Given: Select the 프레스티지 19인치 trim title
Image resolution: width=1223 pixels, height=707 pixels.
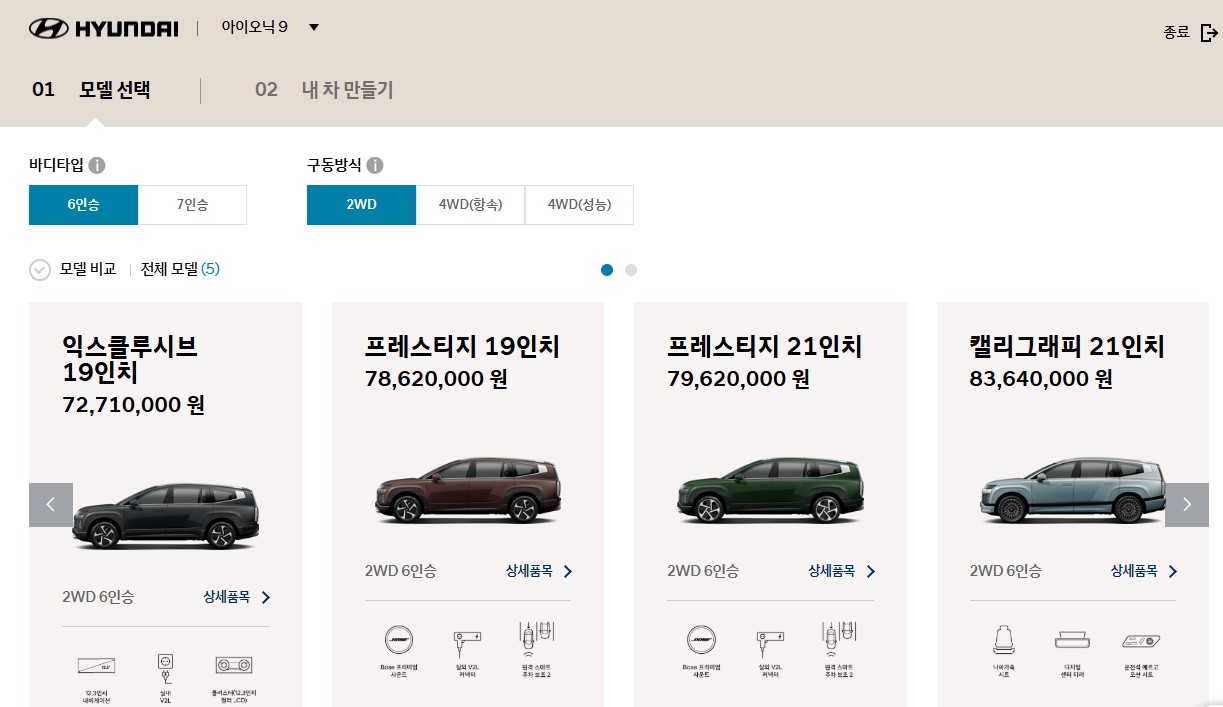Looking at the screenshot, I should coord(462,347).
